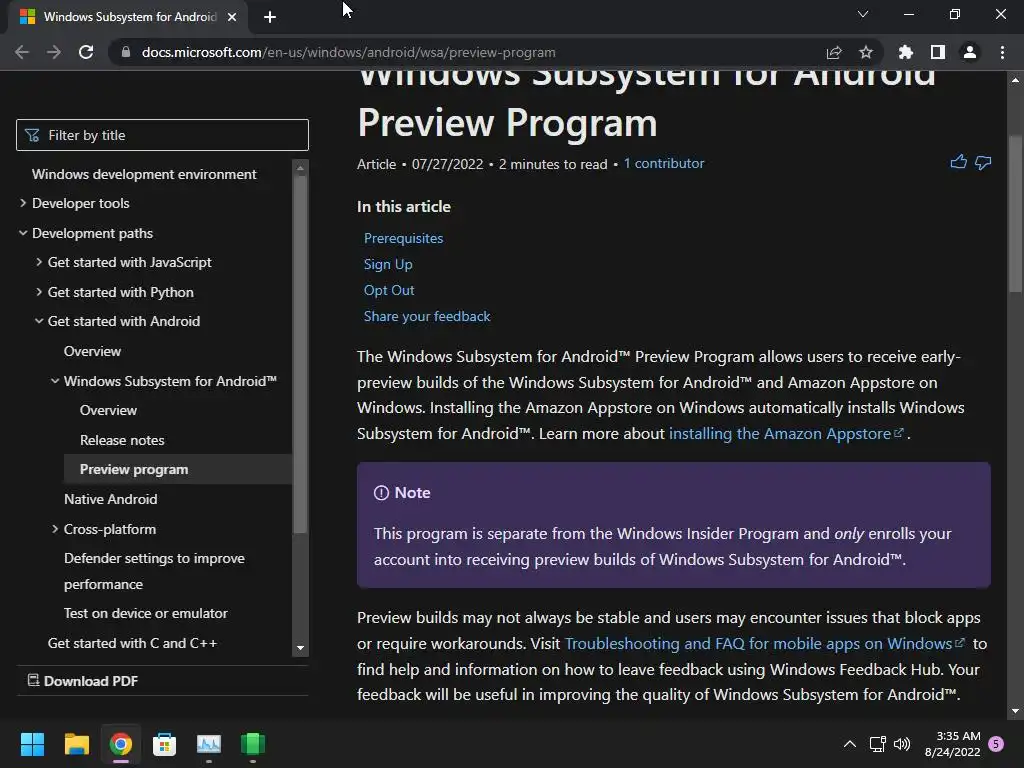
Task: Open Release notes in sidebar
Action: (x=122, y=440)
